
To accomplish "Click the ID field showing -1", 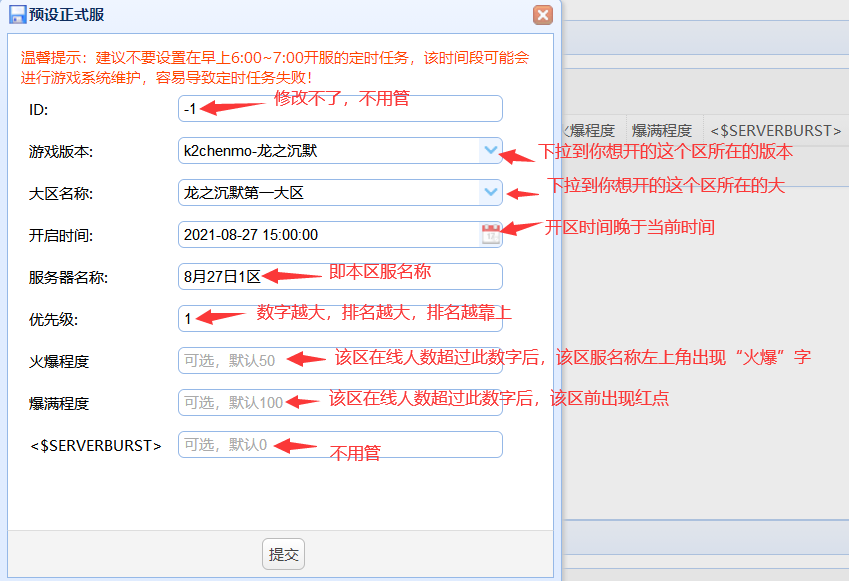I will click(340, 108).
